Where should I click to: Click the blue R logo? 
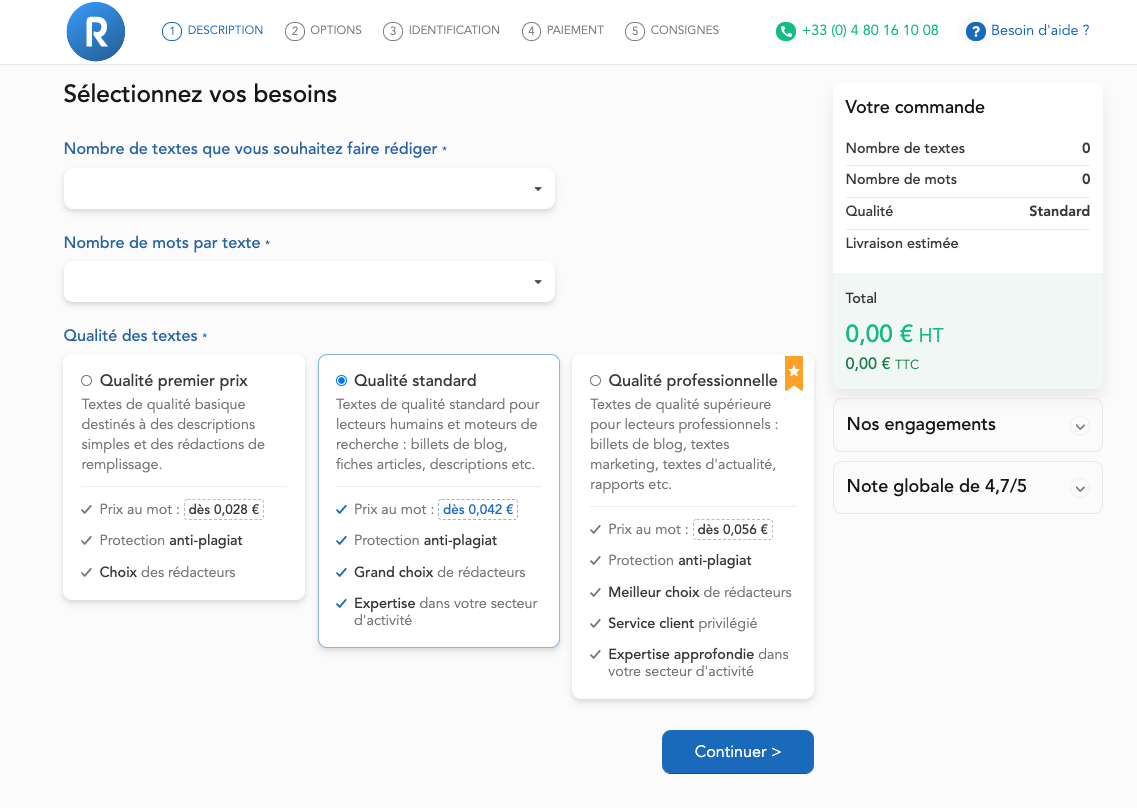pos(95,32)
